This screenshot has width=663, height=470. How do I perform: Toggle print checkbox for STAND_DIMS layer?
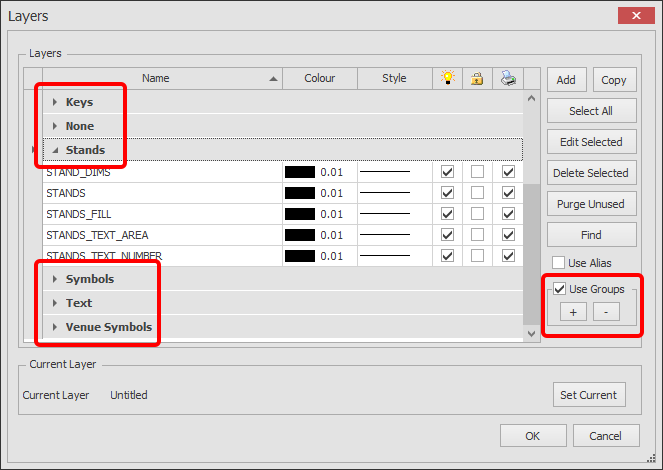508,172
